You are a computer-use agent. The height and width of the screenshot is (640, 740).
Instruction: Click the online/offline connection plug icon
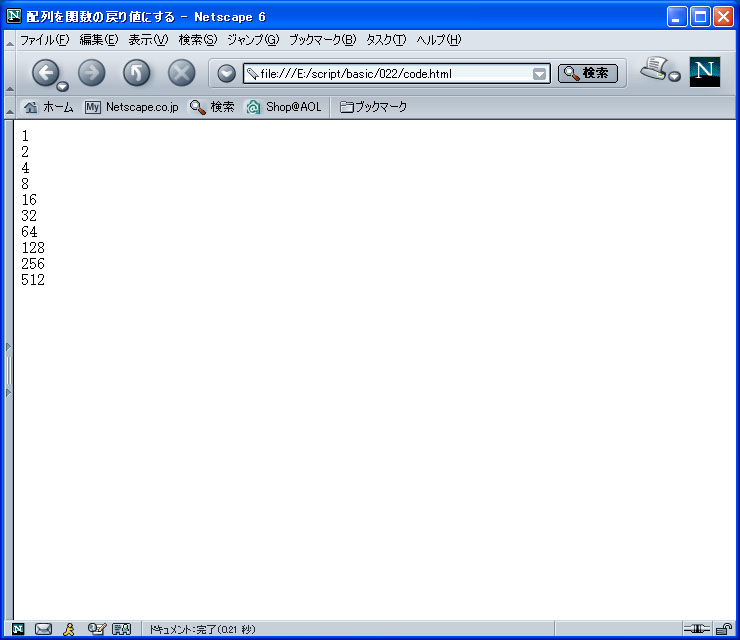coord(697,629)
